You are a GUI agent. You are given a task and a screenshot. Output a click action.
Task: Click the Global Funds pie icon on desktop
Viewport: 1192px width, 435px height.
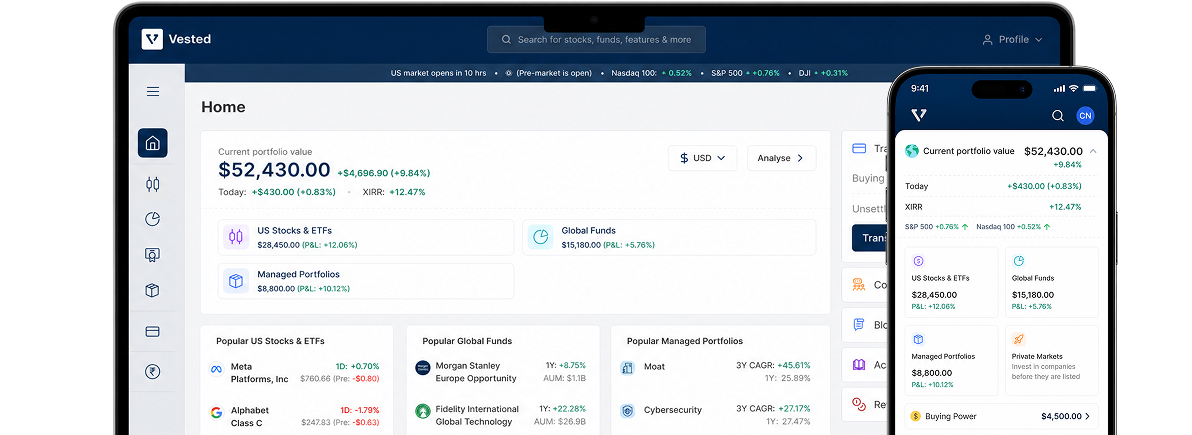tap(541, 237)
